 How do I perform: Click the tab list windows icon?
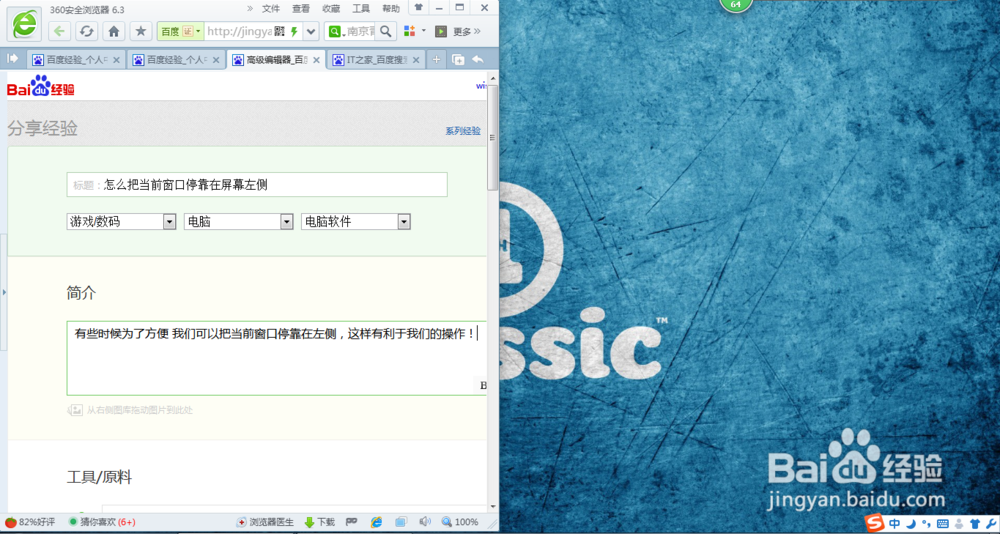[x=458, y=59]
